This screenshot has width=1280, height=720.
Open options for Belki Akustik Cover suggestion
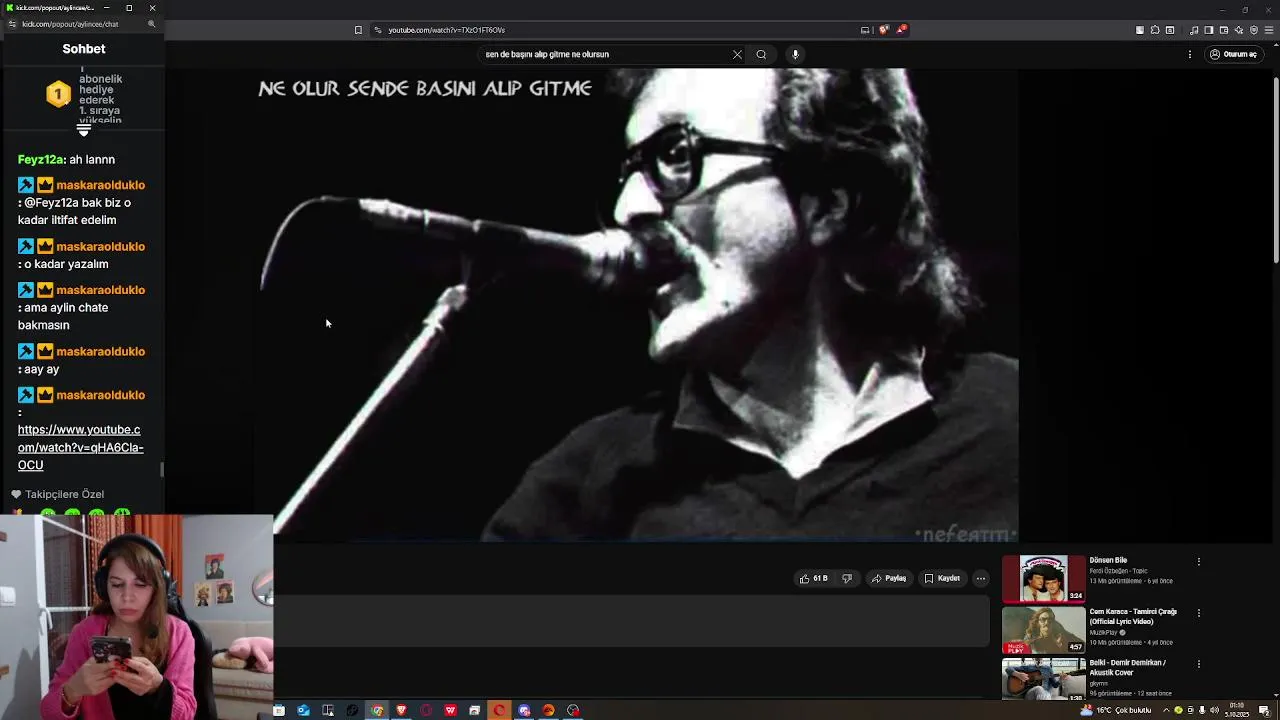1198,664
